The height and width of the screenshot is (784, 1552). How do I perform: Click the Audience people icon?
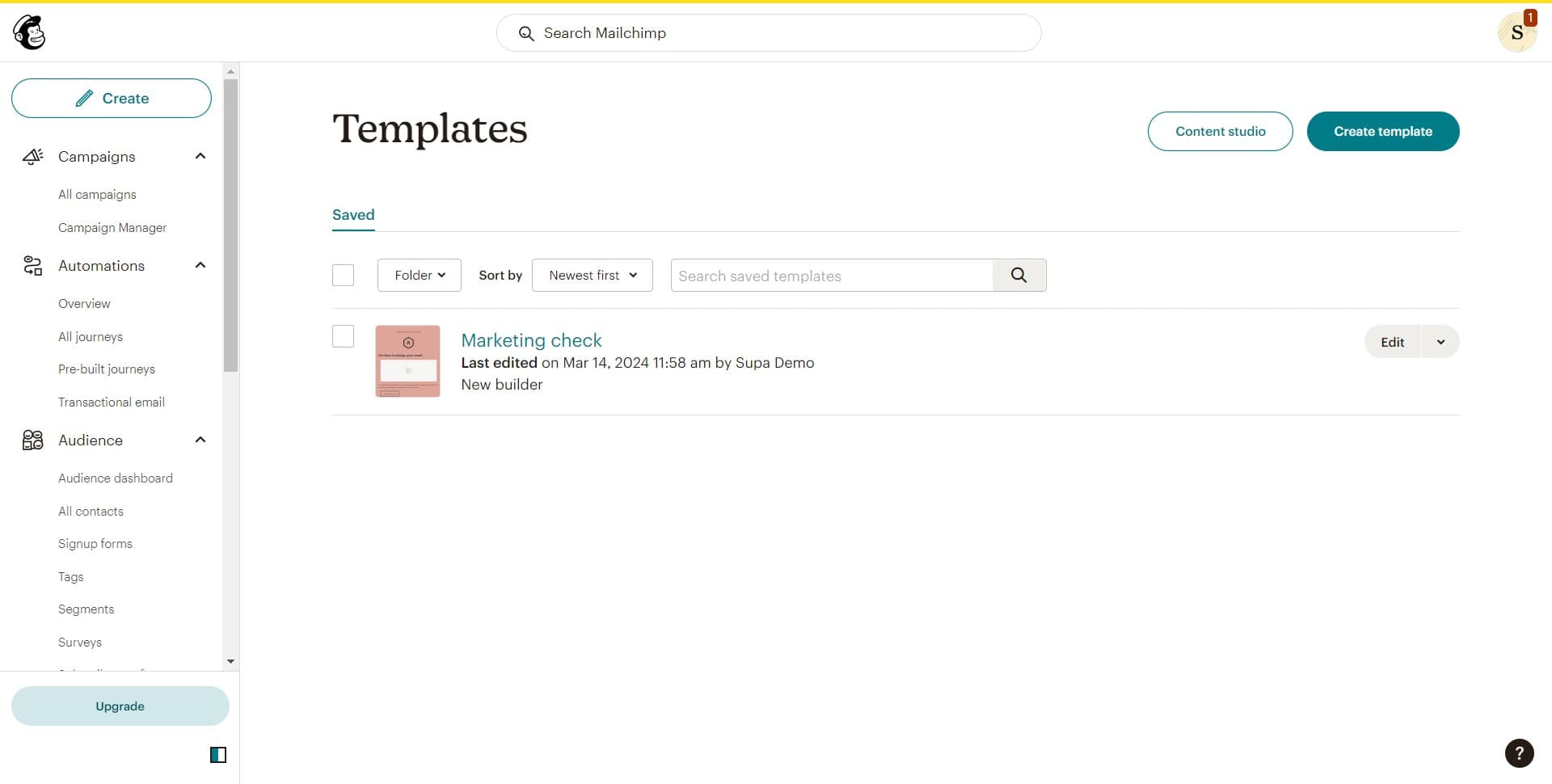coord(32,440)
